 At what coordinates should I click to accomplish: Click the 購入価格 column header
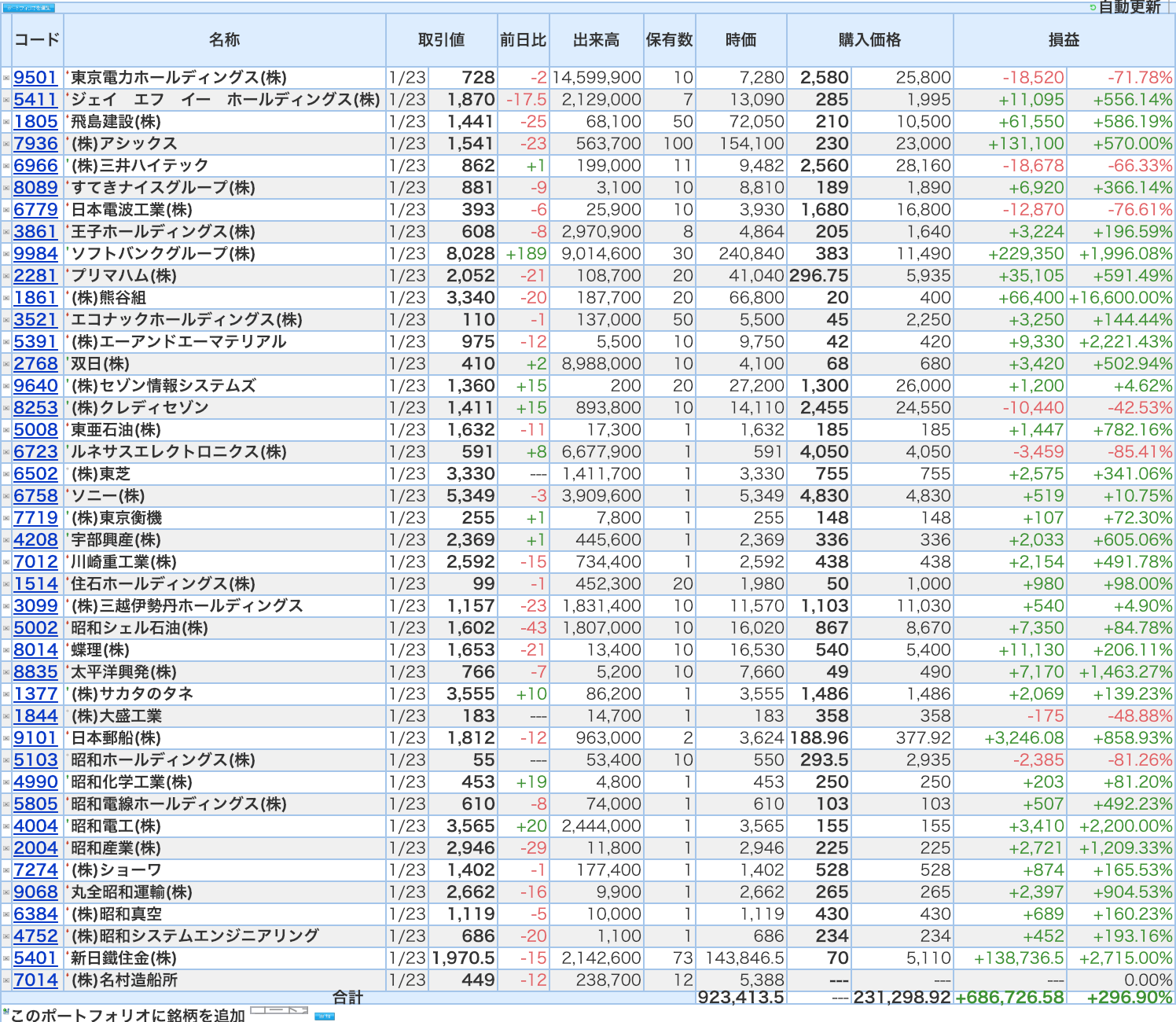pyautogui.click(x=870, y=40)
